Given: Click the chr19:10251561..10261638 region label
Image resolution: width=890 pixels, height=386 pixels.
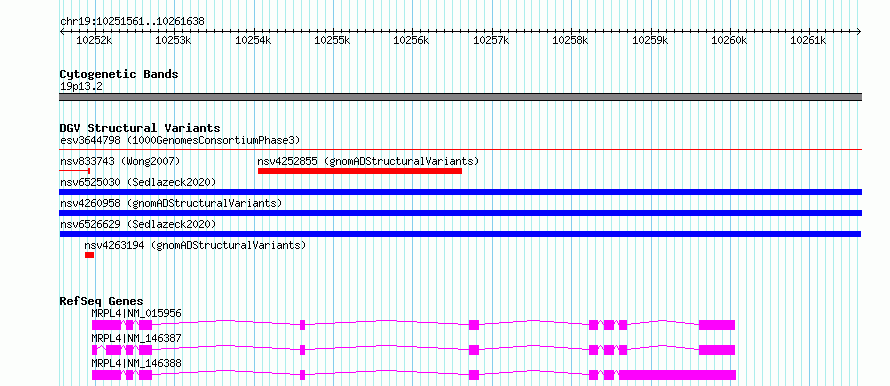Looking at the screenshot, I should pyautogui.click(x=132, y=22).
